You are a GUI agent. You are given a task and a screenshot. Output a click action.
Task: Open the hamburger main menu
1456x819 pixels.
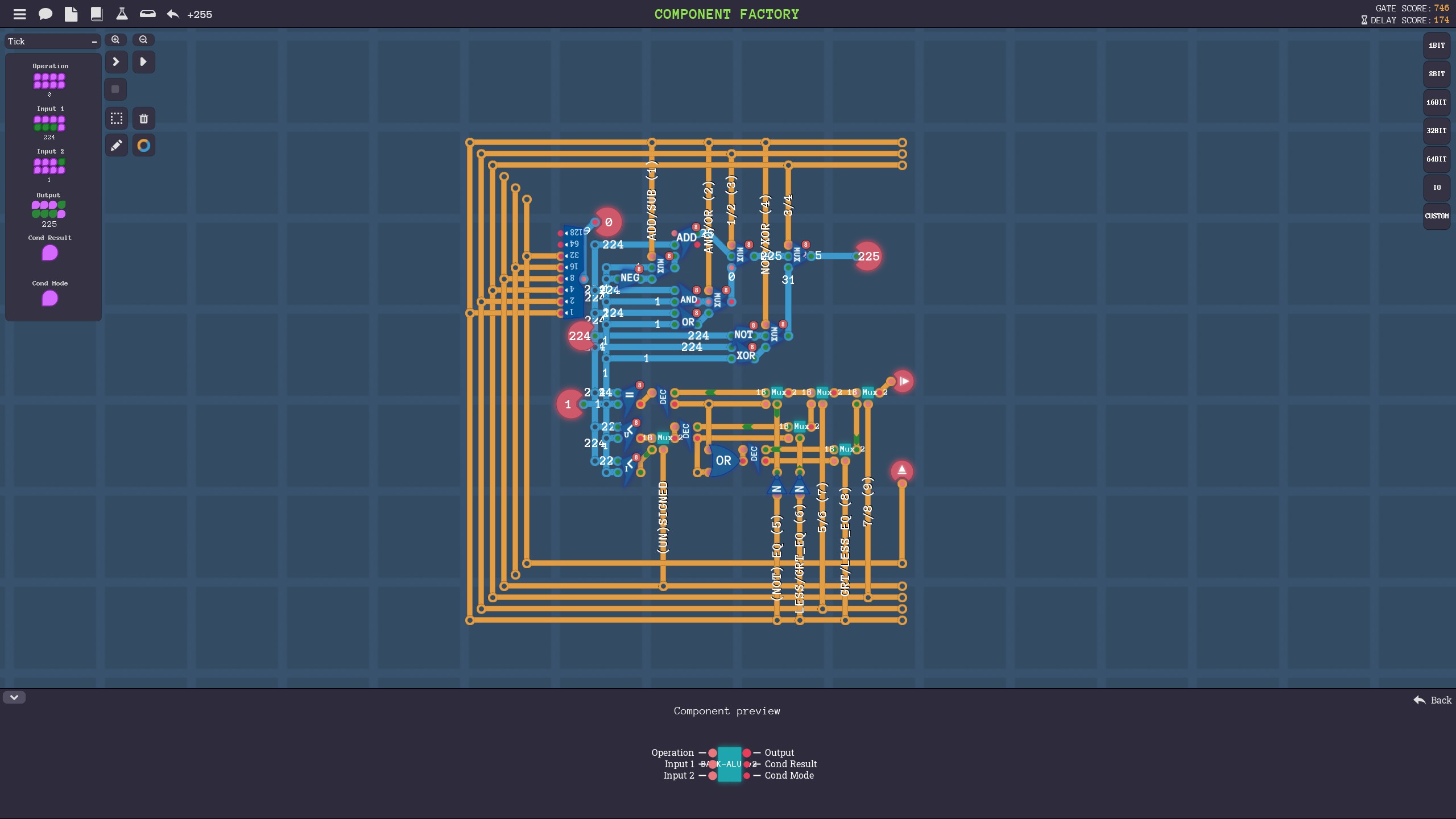point(19,14)
